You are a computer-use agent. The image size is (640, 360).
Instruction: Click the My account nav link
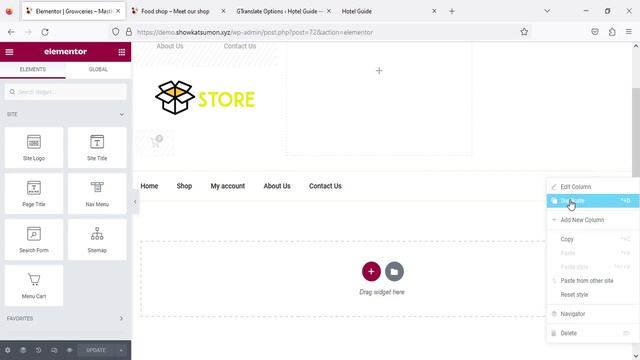[x=228, y=186]
